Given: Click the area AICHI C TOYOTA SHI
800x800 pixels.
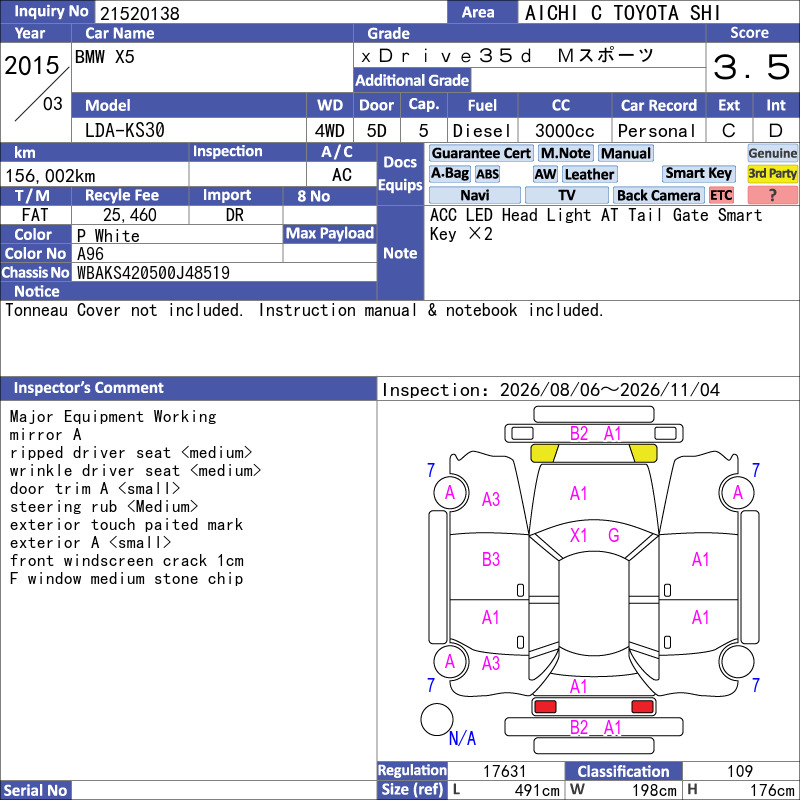Looking at the screenshot, I should [x=622, y=13].
